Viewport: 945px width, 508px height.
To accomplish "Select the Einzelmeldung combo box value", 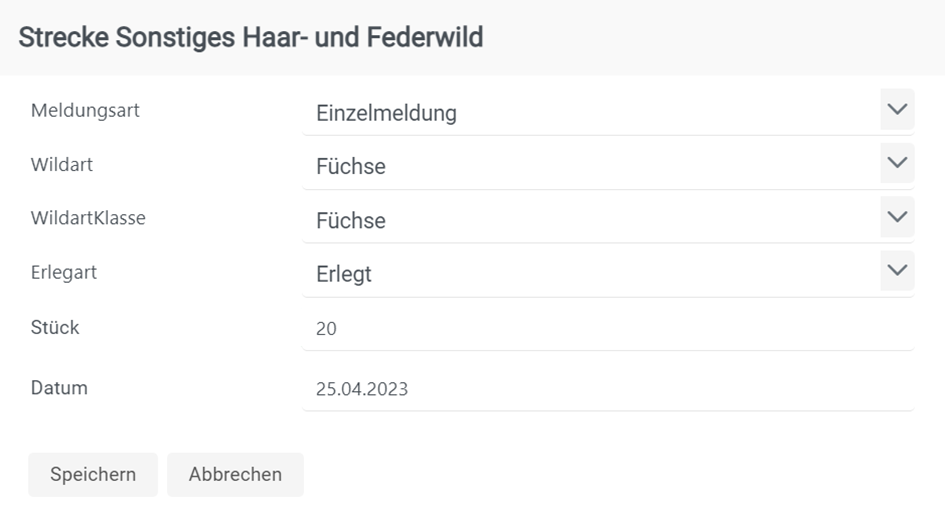I will [x=386, y=113].
